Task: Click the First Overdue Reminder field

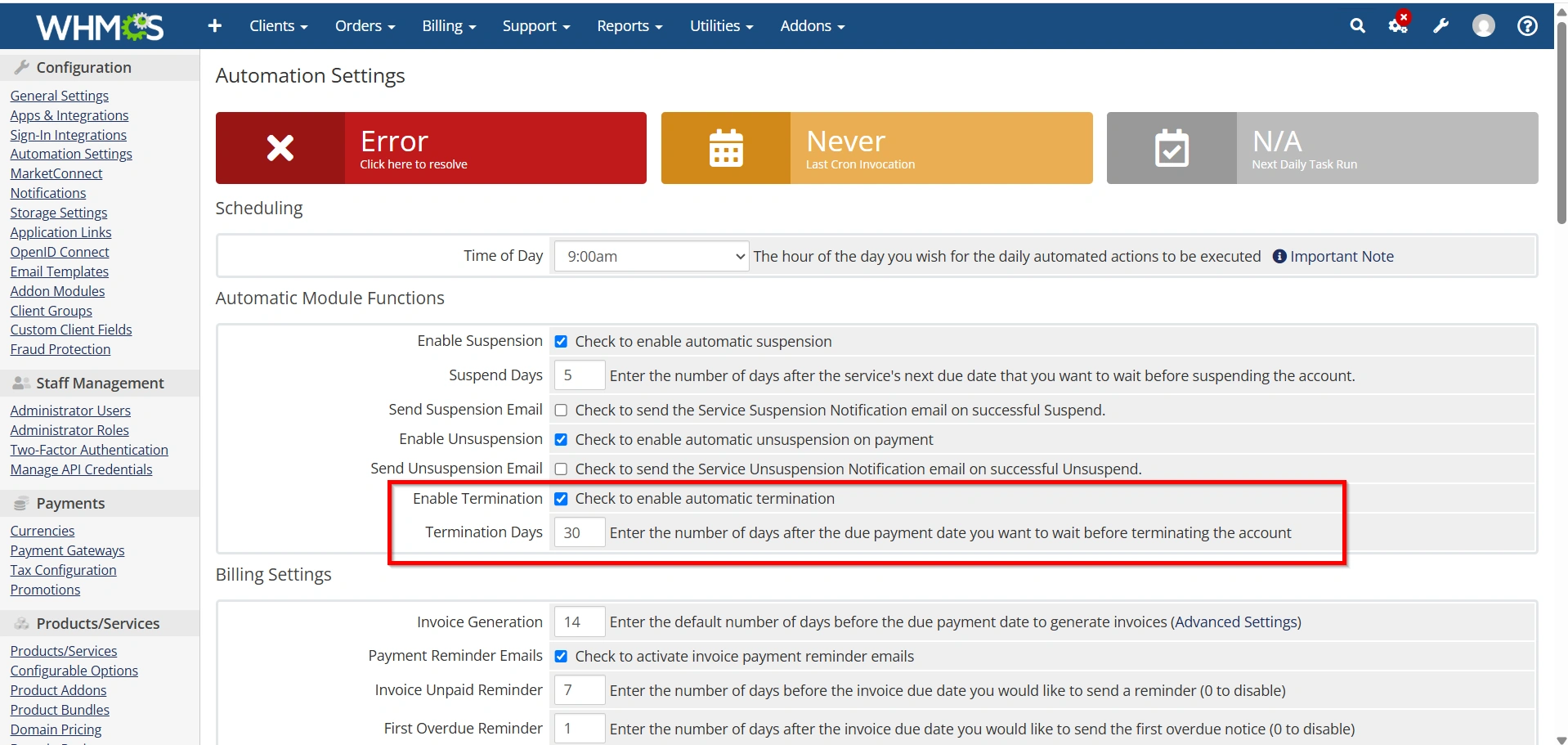Action: coord(580,728)
